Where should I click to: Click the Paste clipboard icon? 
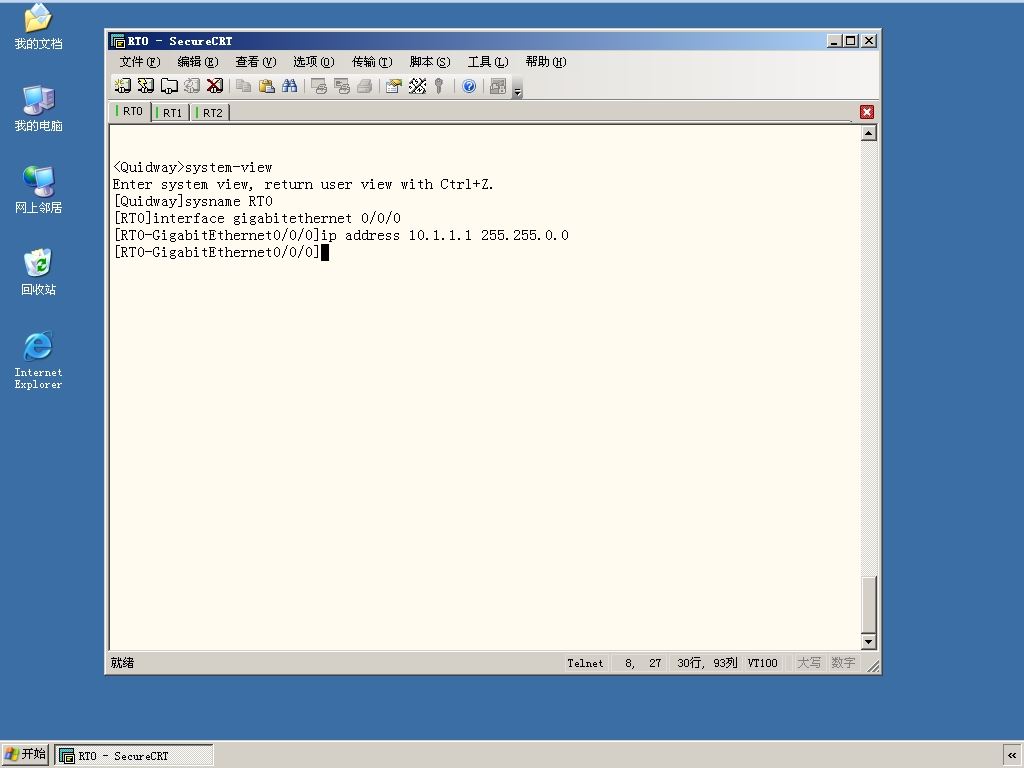coord(266,86)
